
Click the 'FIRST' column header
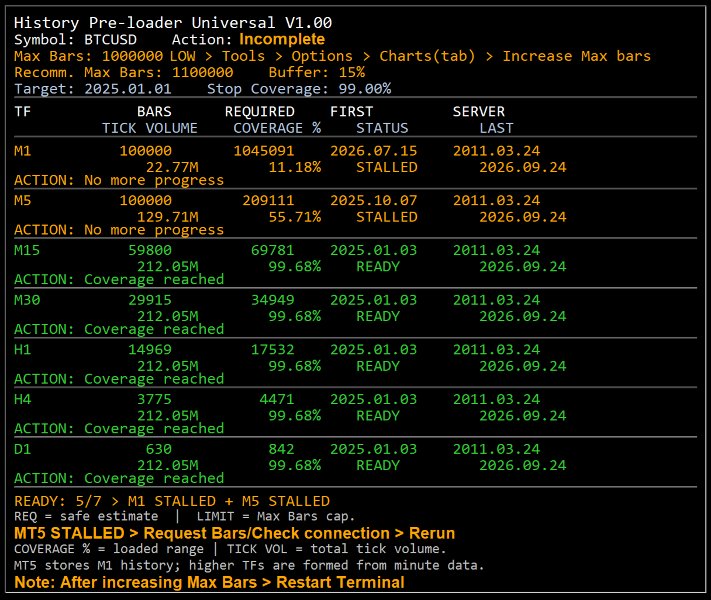[352, 112]
